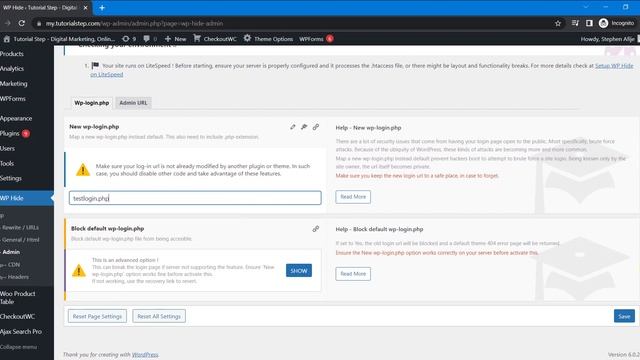Click pin icon beside New wp-login.php
Screen dimensions: 640x360
click(304, 127)
